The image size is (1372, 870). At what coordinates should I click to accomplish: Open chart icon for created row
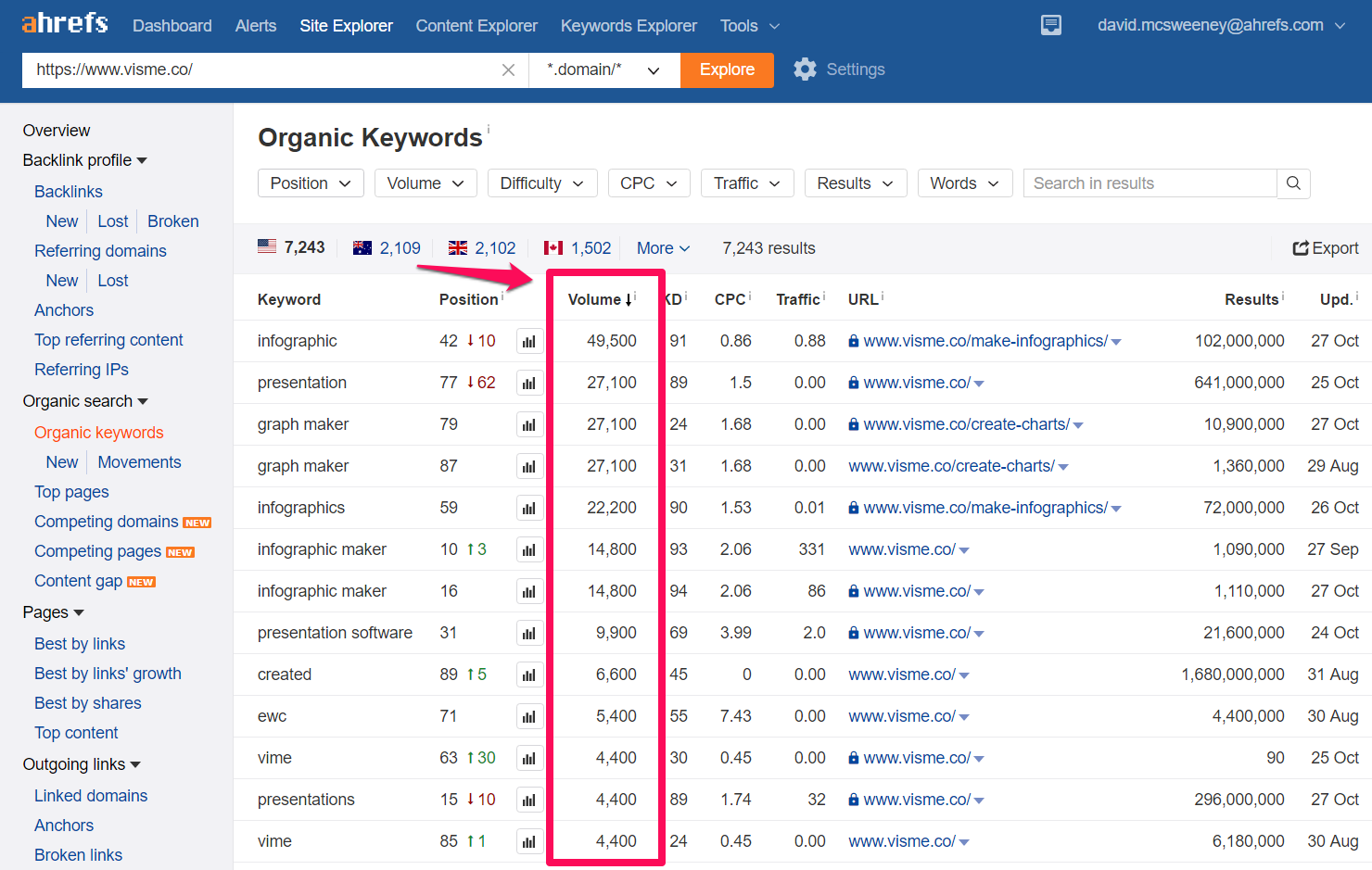point(529,675)
